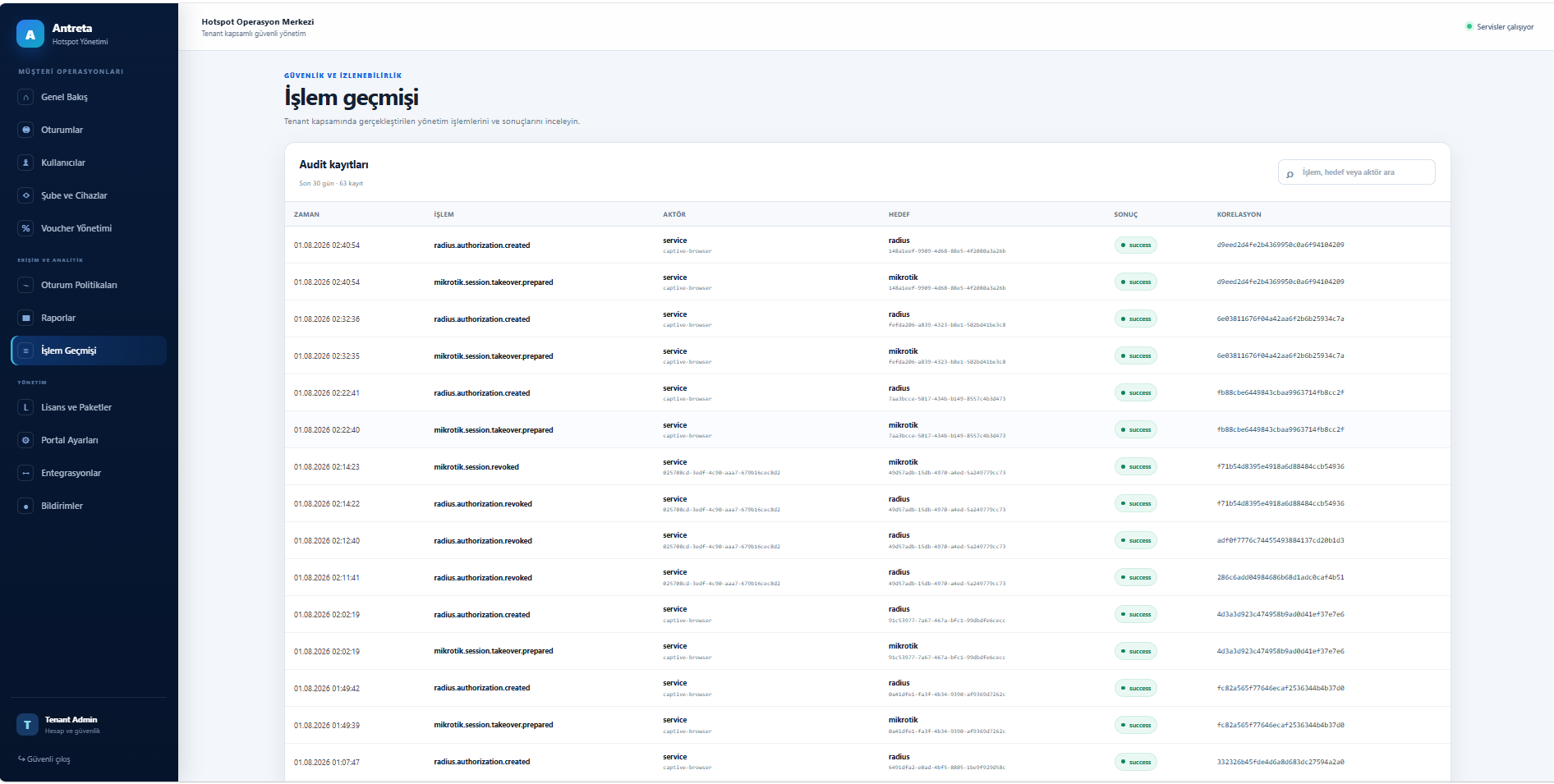Click timestamp 01.08.2026 02:32:36

(327, 319)
